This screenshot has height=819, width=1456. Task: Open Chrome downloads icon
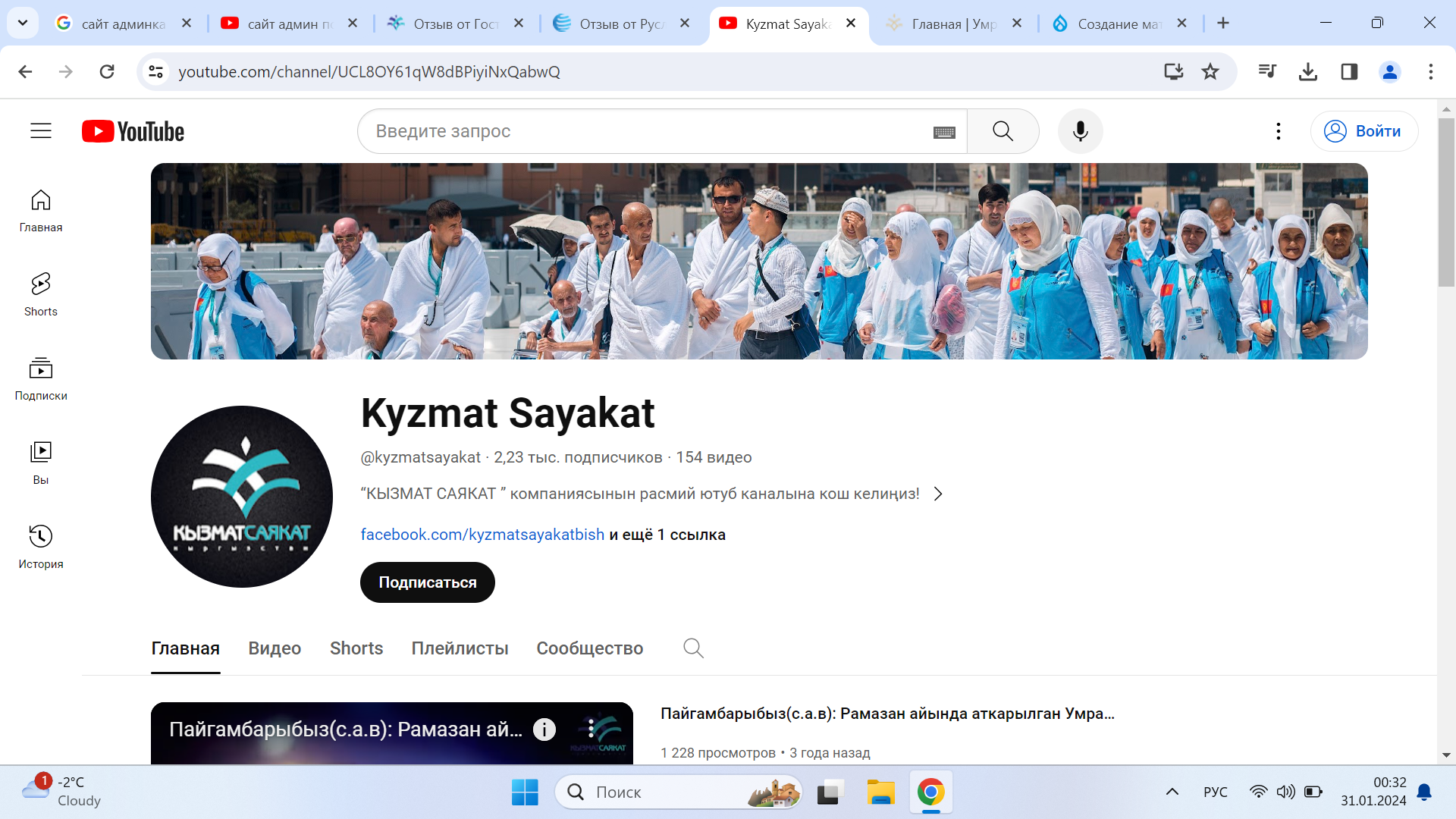click(x=1308, y=71)
